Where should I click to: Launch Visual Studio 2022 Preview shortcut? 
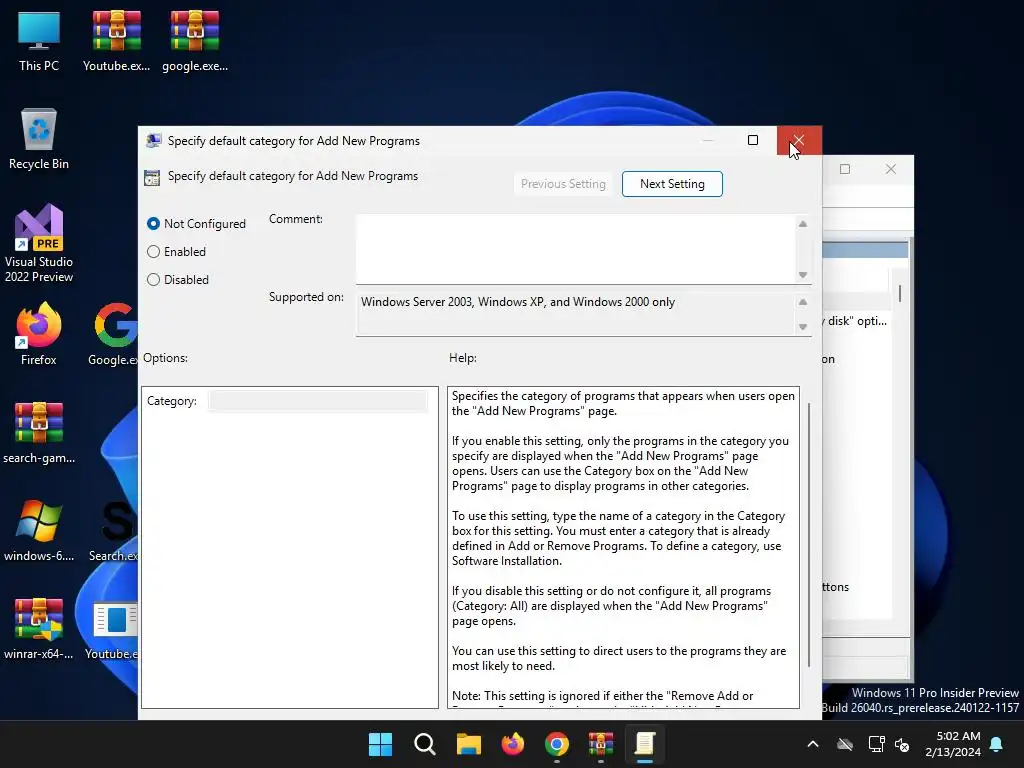click(39, 243)
